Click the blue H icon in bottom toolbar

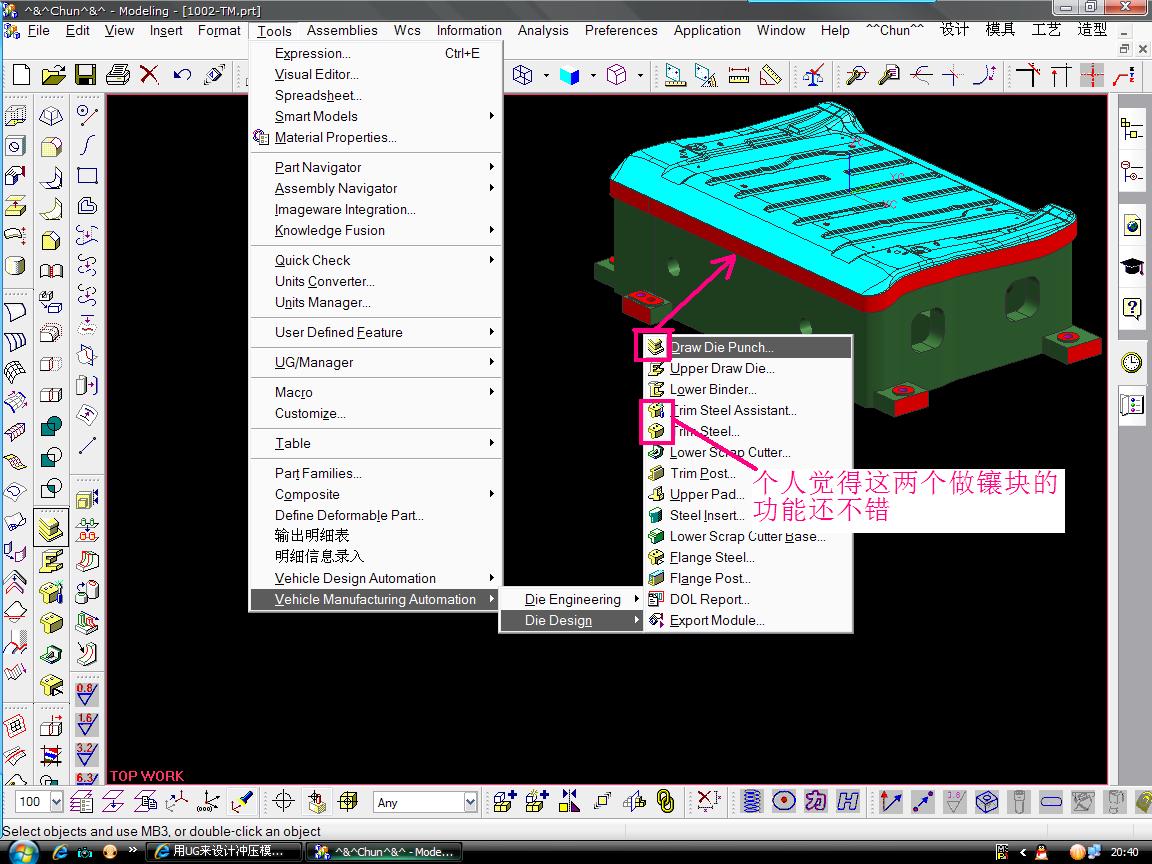848,801
